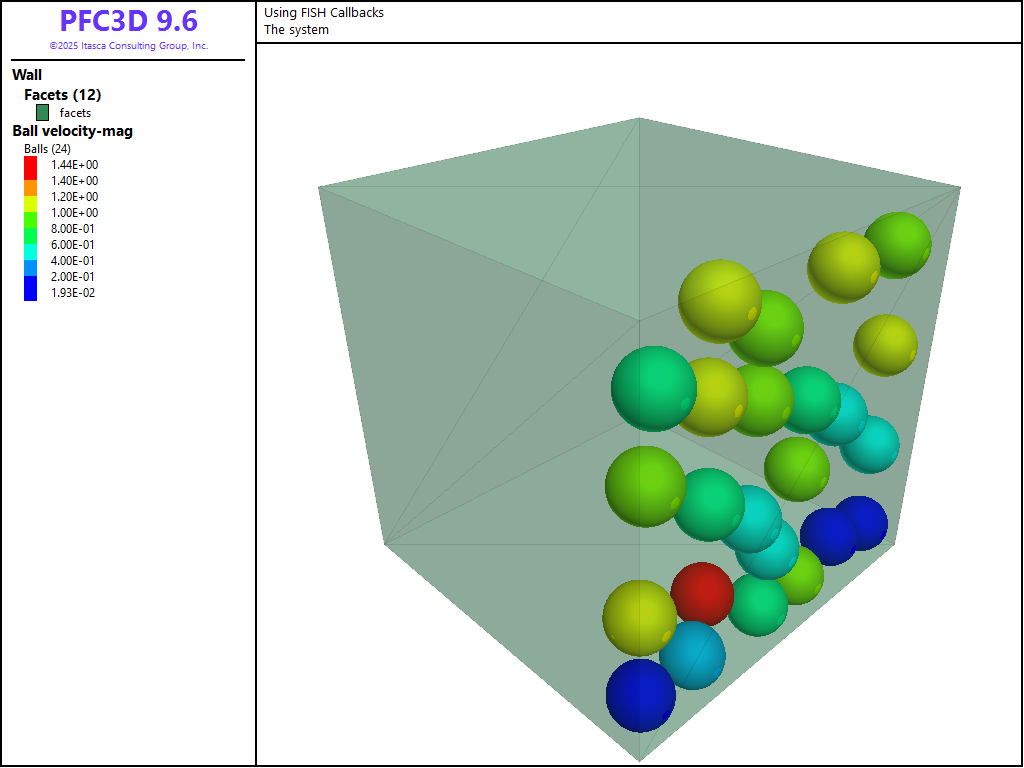Pick the only red ball in the box

(701, 593)
